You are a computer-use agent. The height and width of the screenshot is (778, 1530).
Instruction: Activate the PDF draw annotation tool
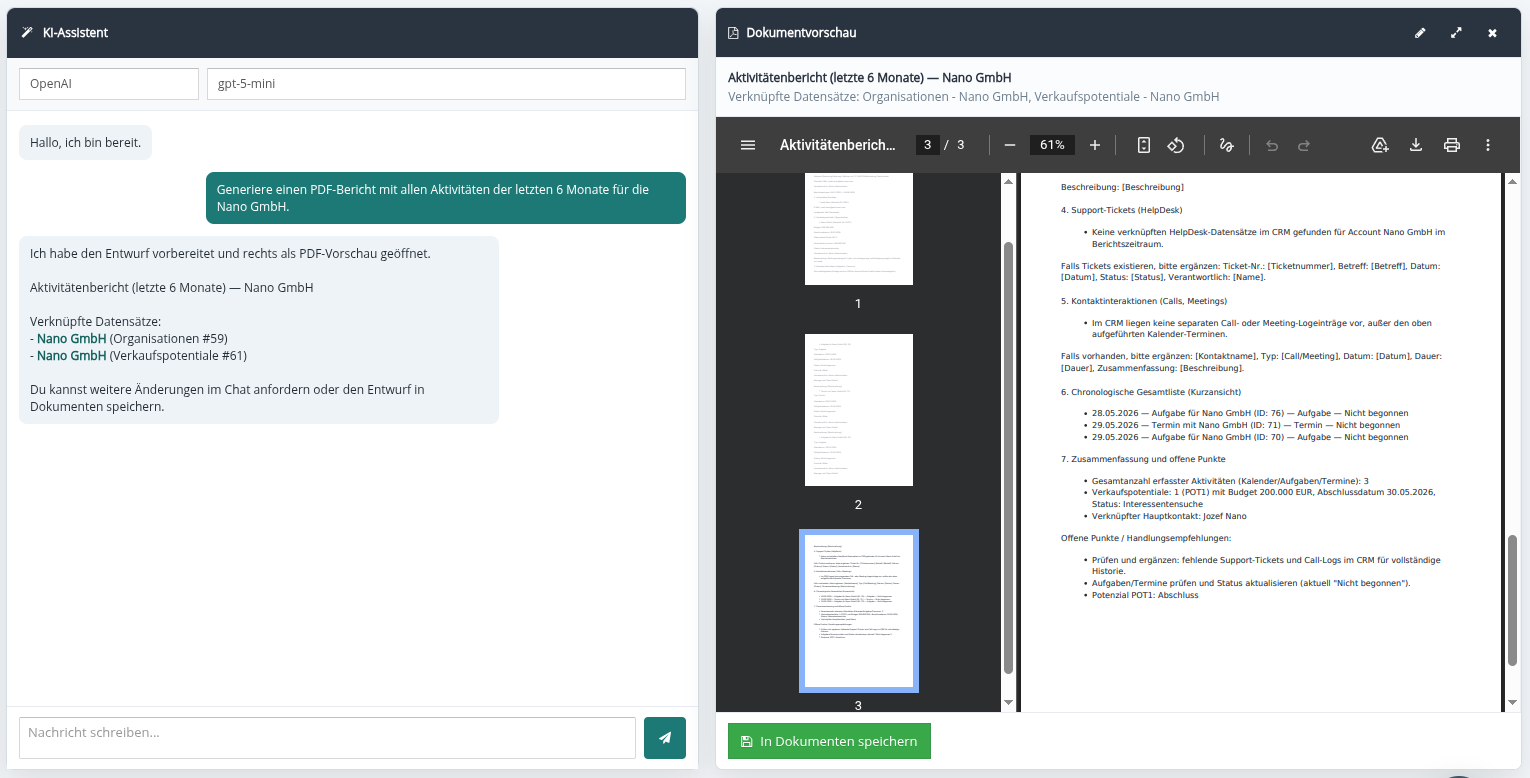[1227, 145]
